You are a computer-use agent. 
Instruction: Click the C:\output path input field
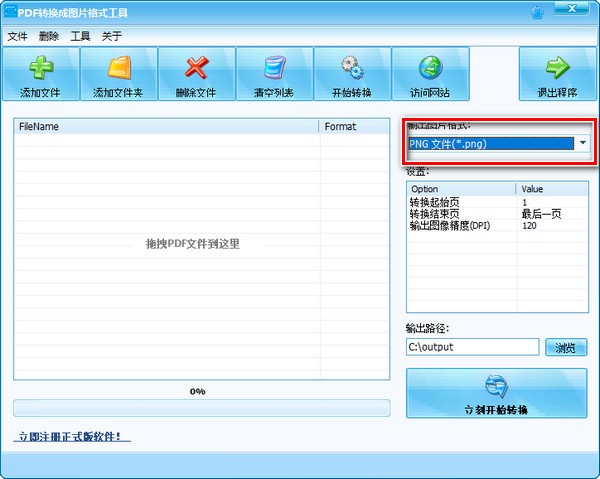(x=472, y=348)
